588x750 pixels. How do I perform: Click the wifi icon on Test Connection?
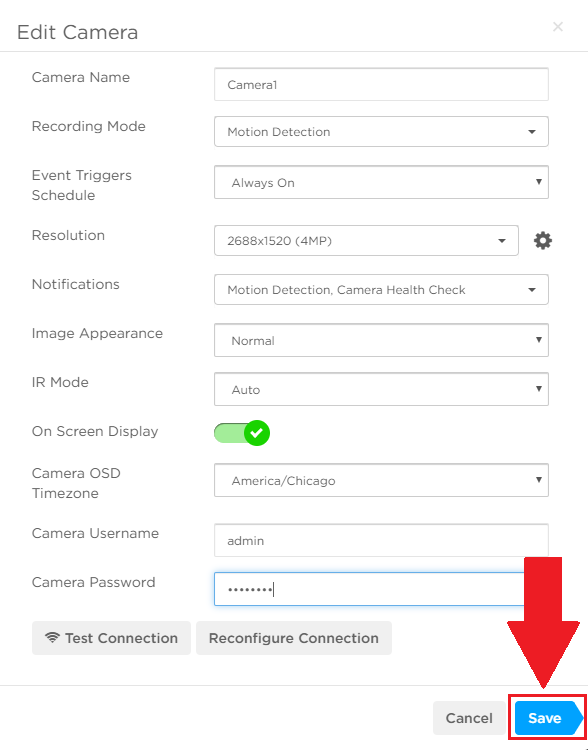tap(53, 637)
